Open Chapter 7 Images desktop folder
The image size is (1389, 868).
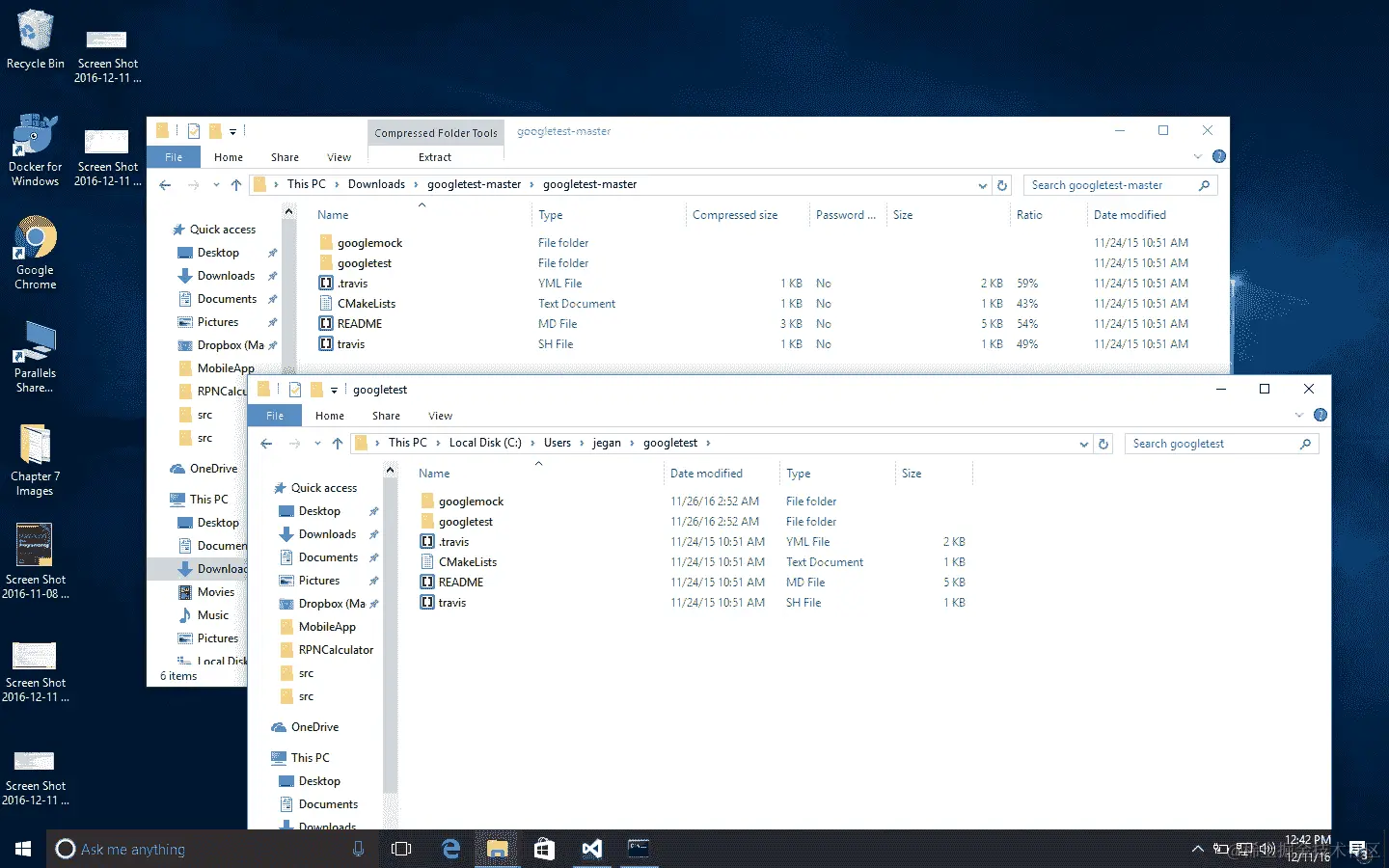pos(36,460)
